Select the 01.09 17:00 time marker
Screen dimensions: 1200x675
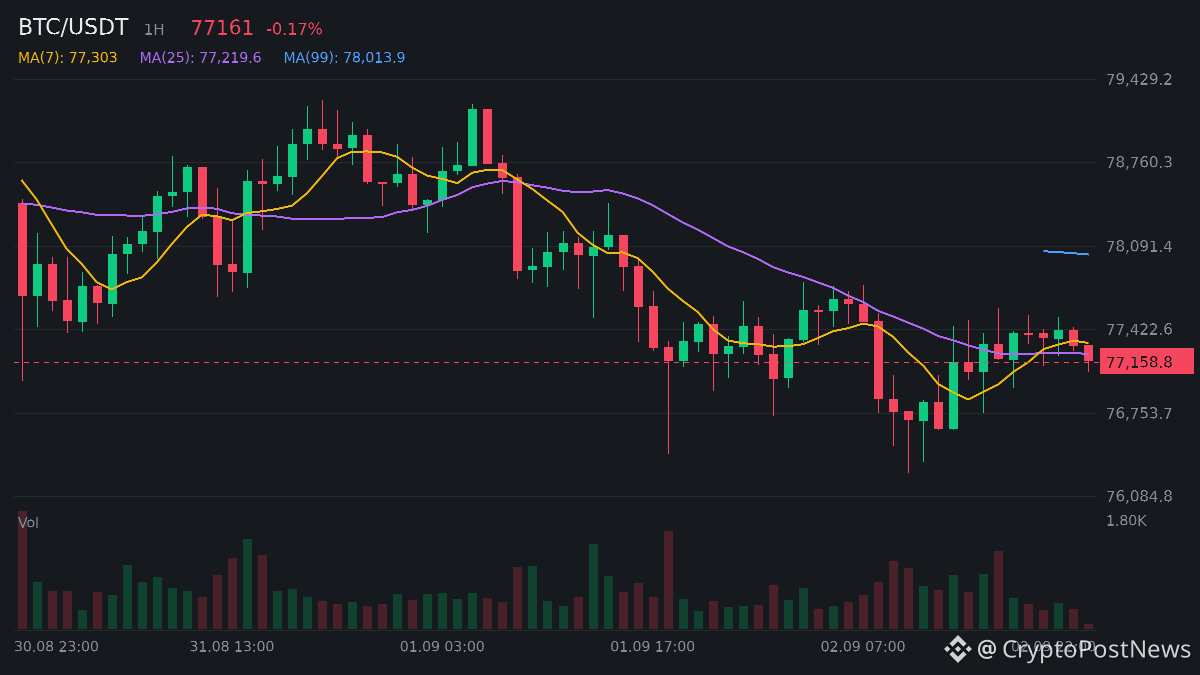point(652,647)
